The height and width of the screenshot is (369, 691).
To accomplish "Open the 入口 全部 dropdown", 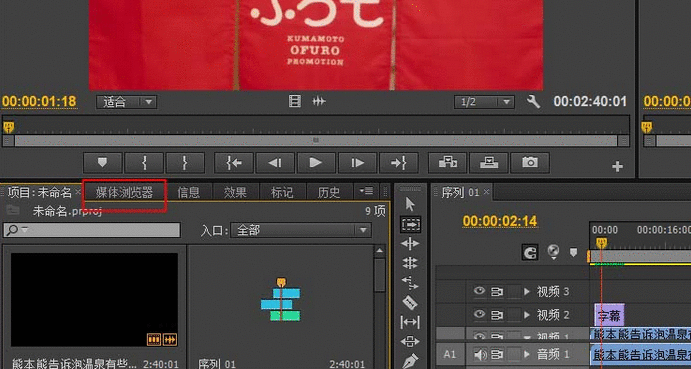I will click(x=301, y=230).
